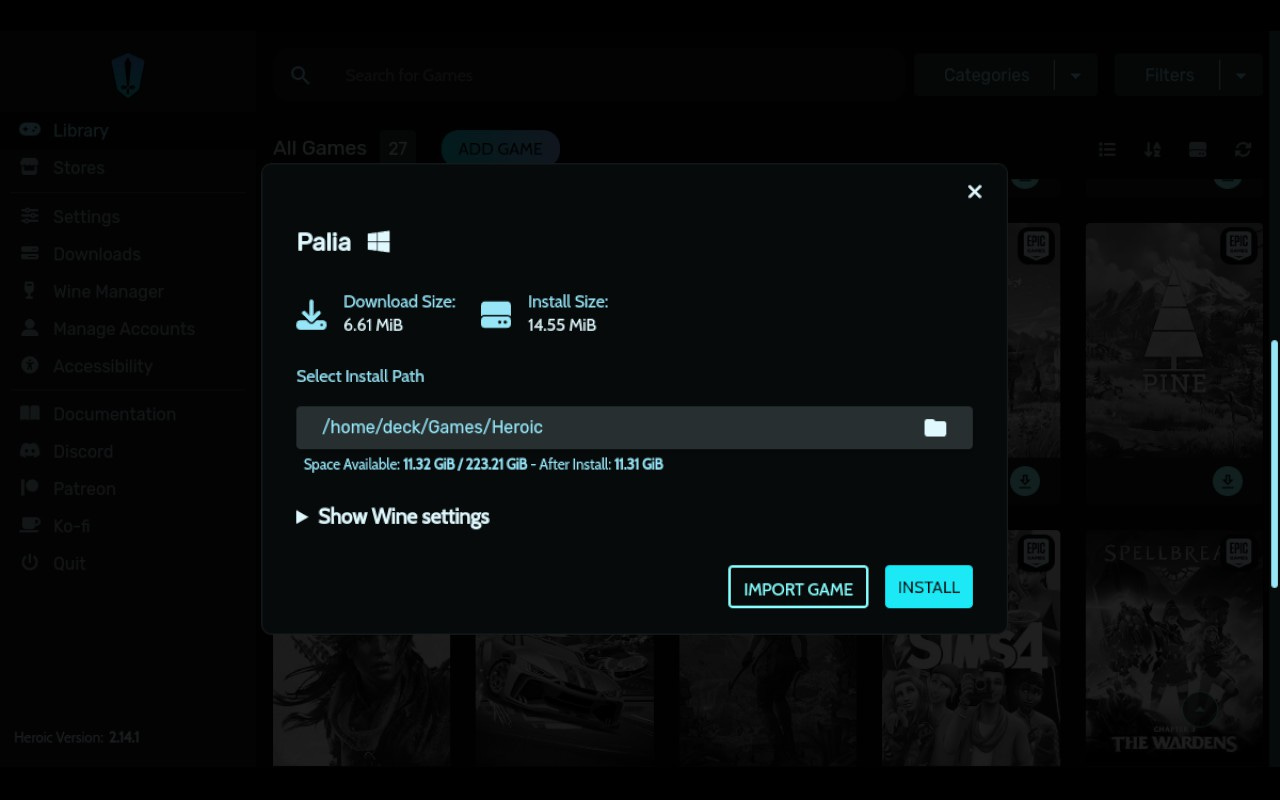This screenshot has width=1280, height=800.
Task: Click the Accessibility sidebar icon
Action: (x=30, y=366)
